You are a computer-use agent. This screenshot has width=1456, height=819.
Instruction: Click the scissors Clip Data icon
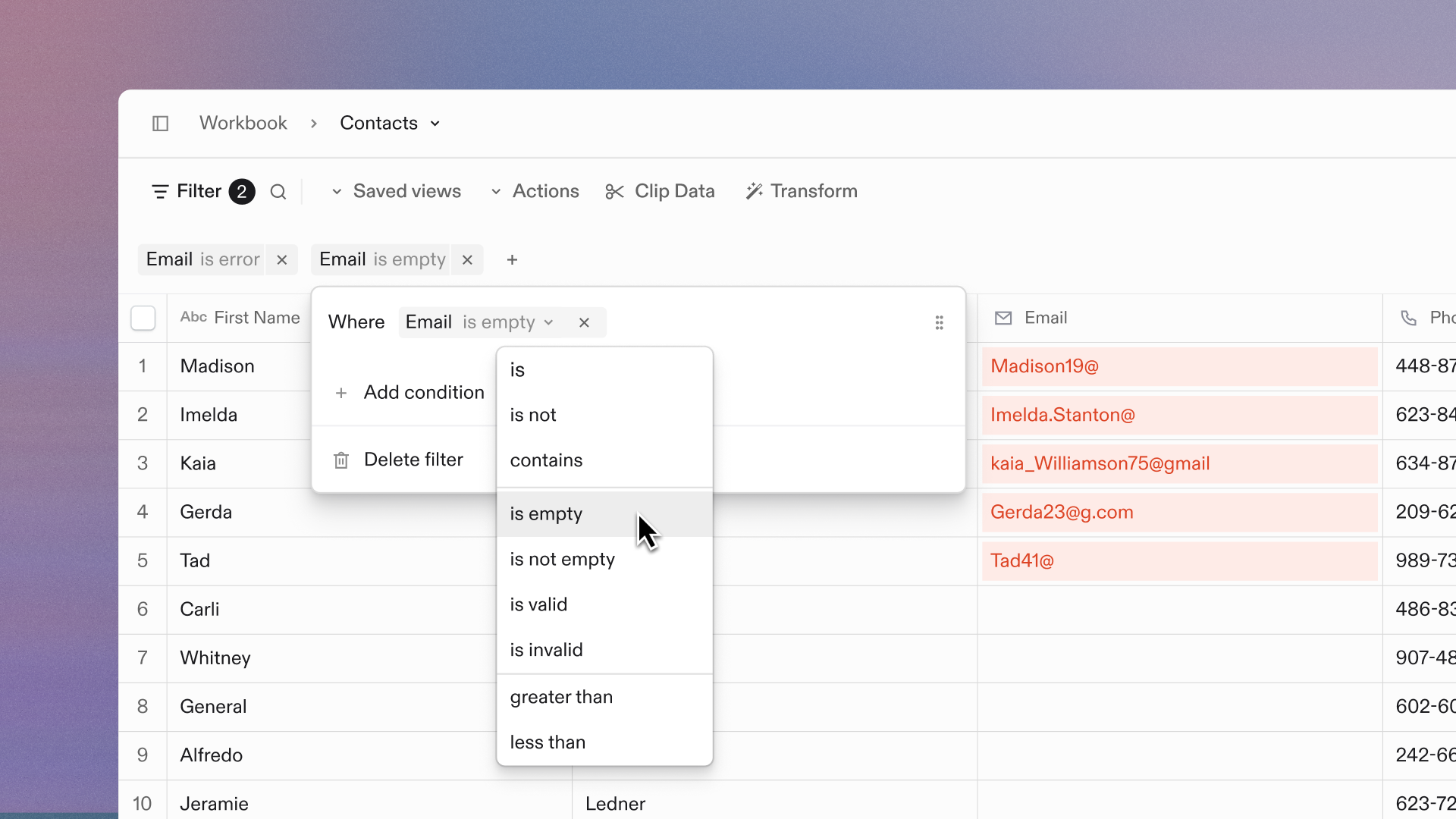614,192
